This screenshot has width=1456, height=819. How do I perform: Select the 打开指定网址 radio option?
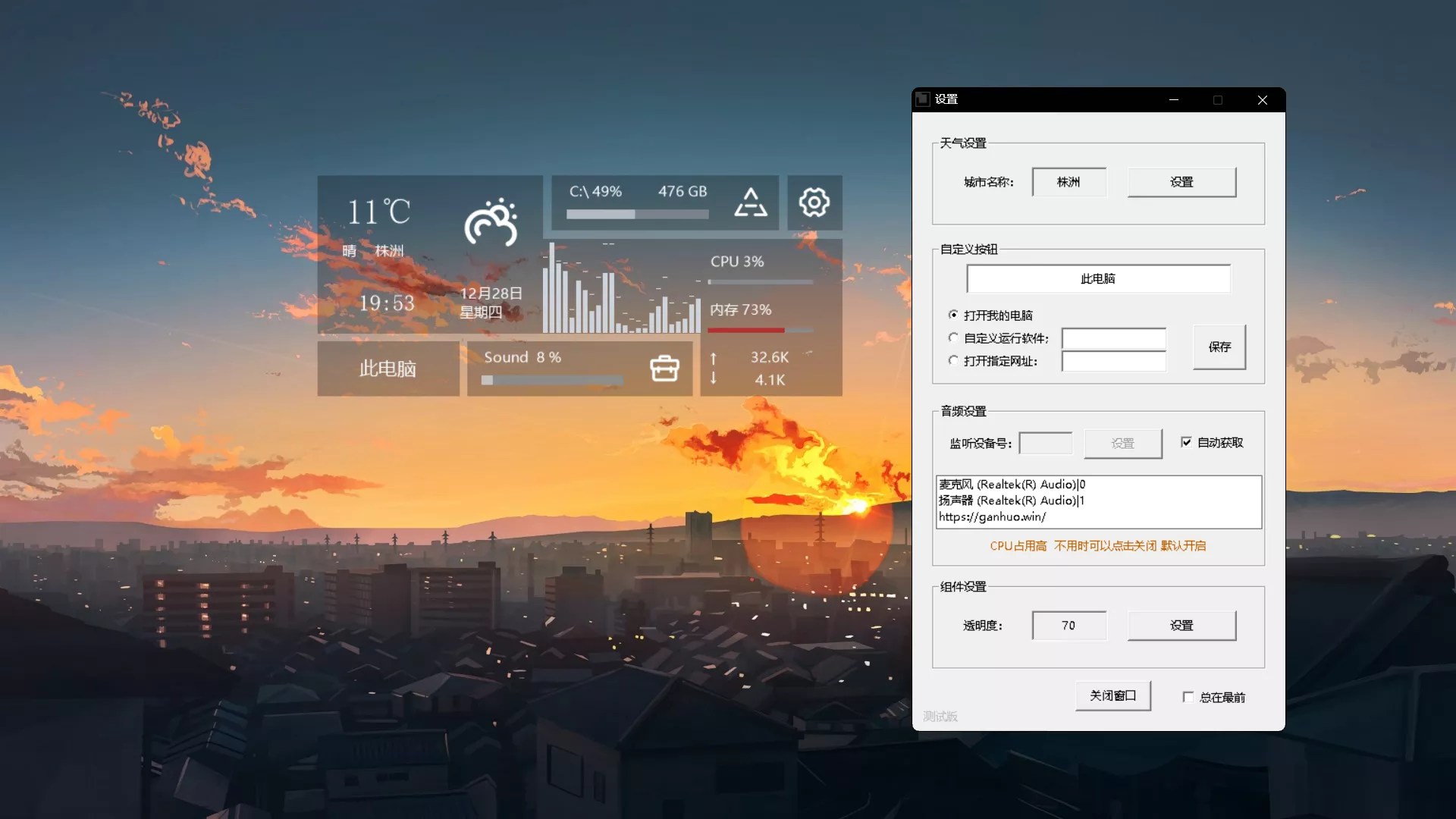tap(953, 360)
